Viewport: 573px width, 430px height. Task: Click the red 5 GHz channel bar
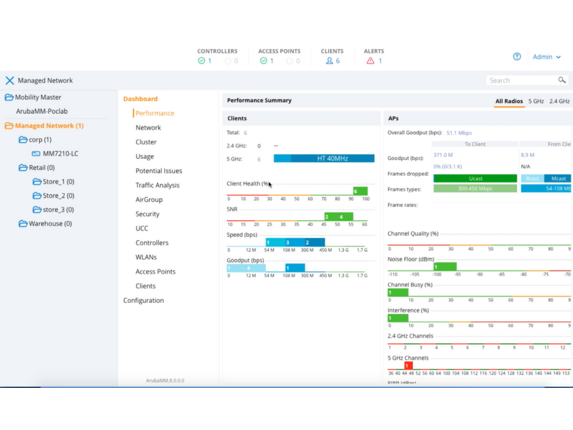409,365
